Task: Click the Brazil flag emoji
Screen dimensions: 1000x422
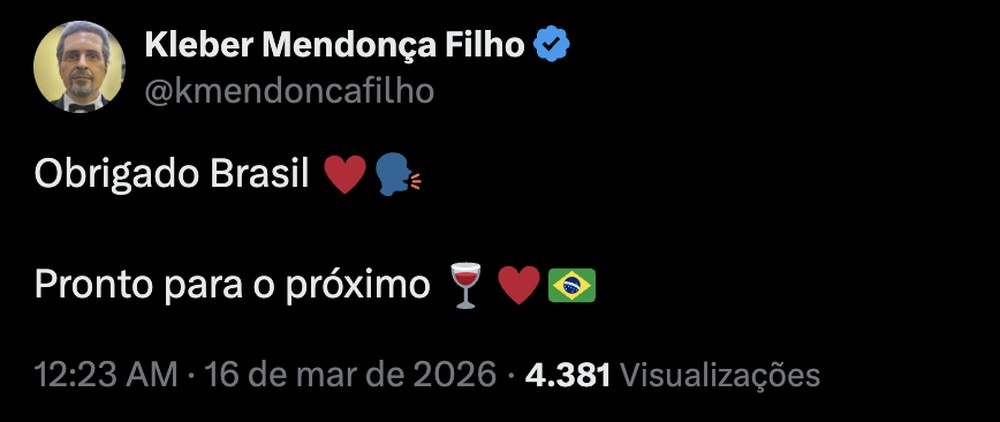Action: tap(572, 285)
